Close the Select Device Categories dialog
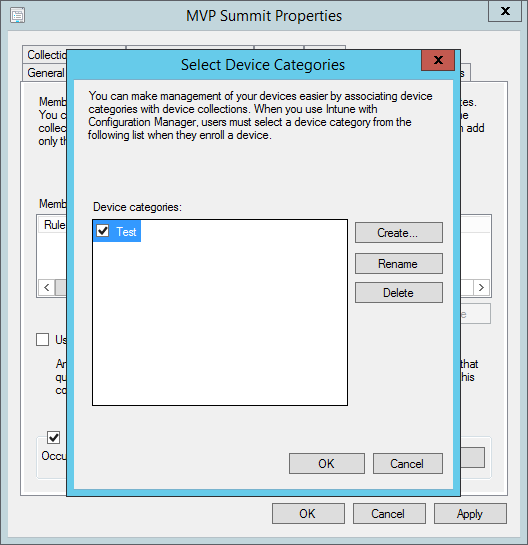Viewport: 528px width, 545px height. coord(438,60)
